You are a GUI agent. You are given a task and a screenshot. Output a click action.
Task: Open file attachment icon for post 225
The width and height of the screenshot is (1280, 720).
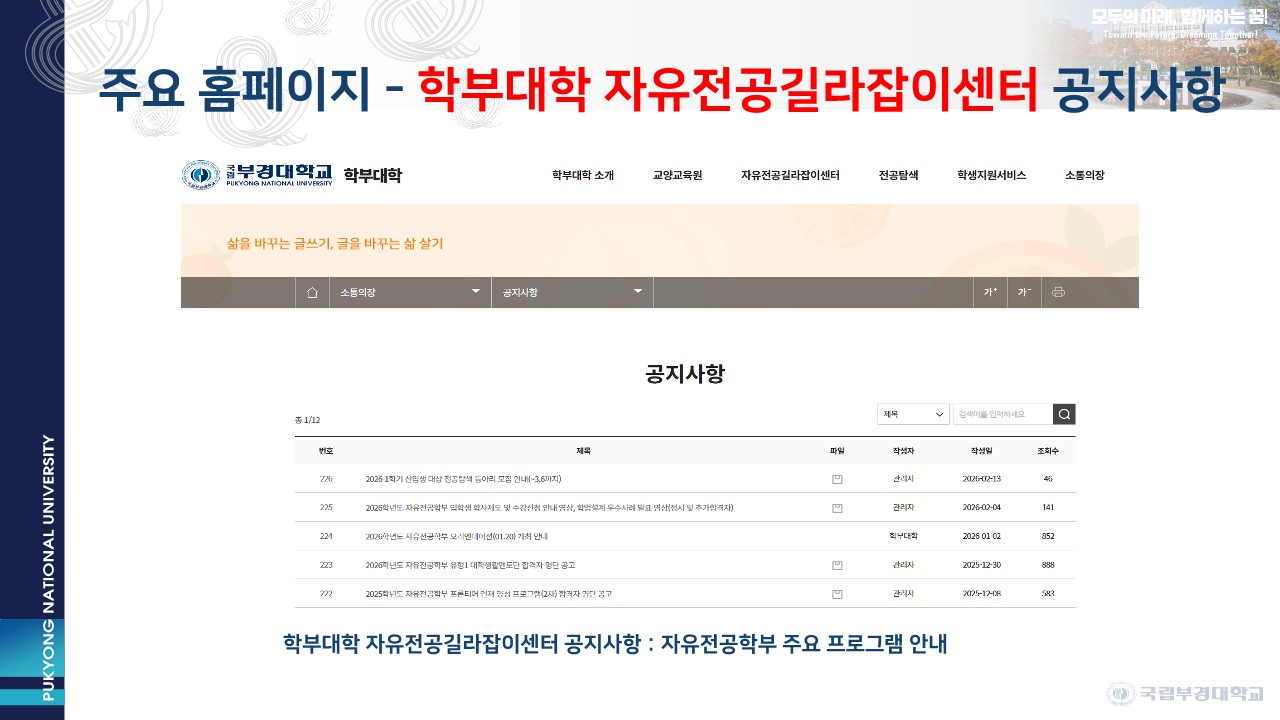(837, 508)
